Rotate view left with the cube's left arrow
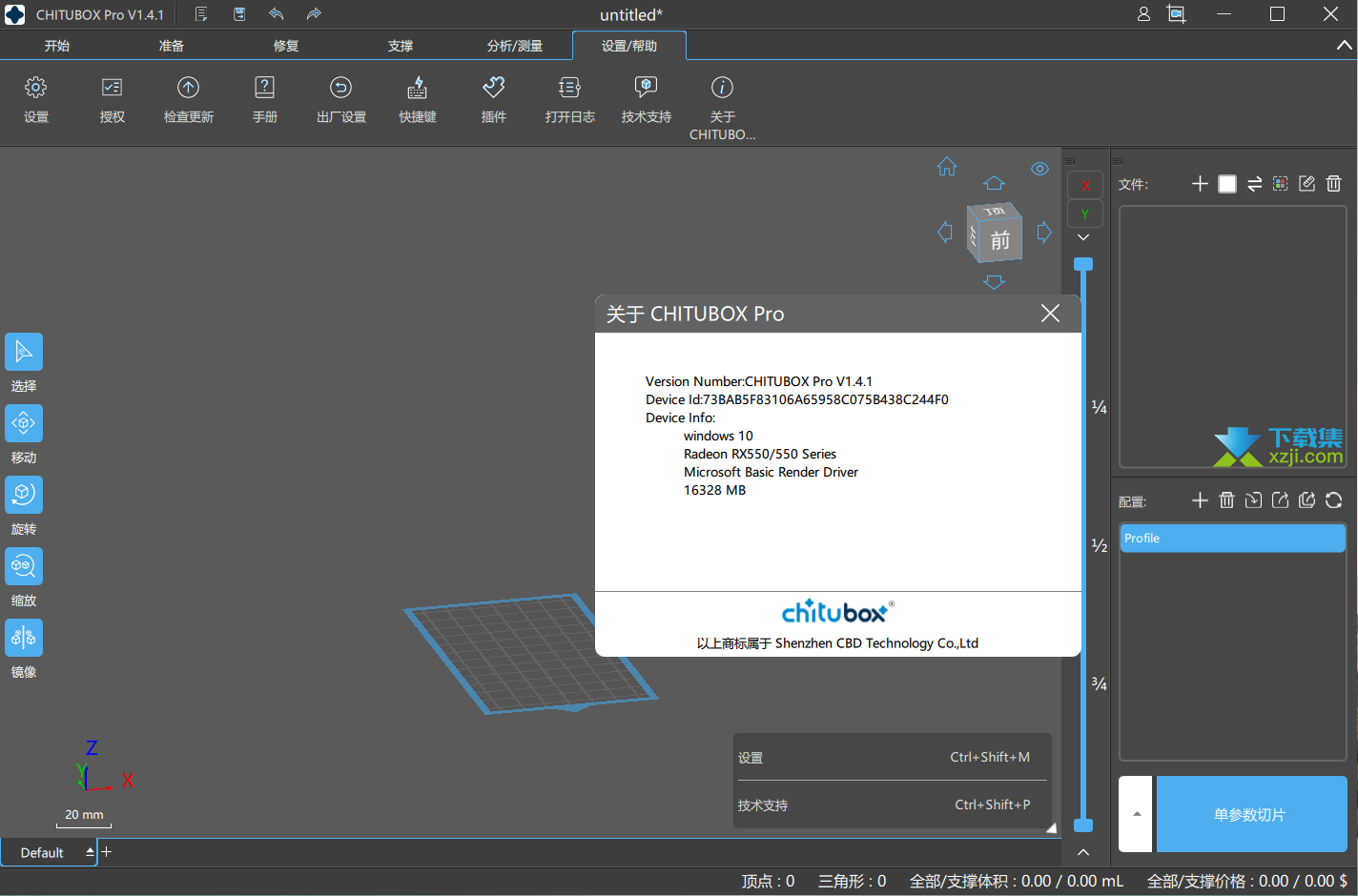 click(x=945, y=232)
